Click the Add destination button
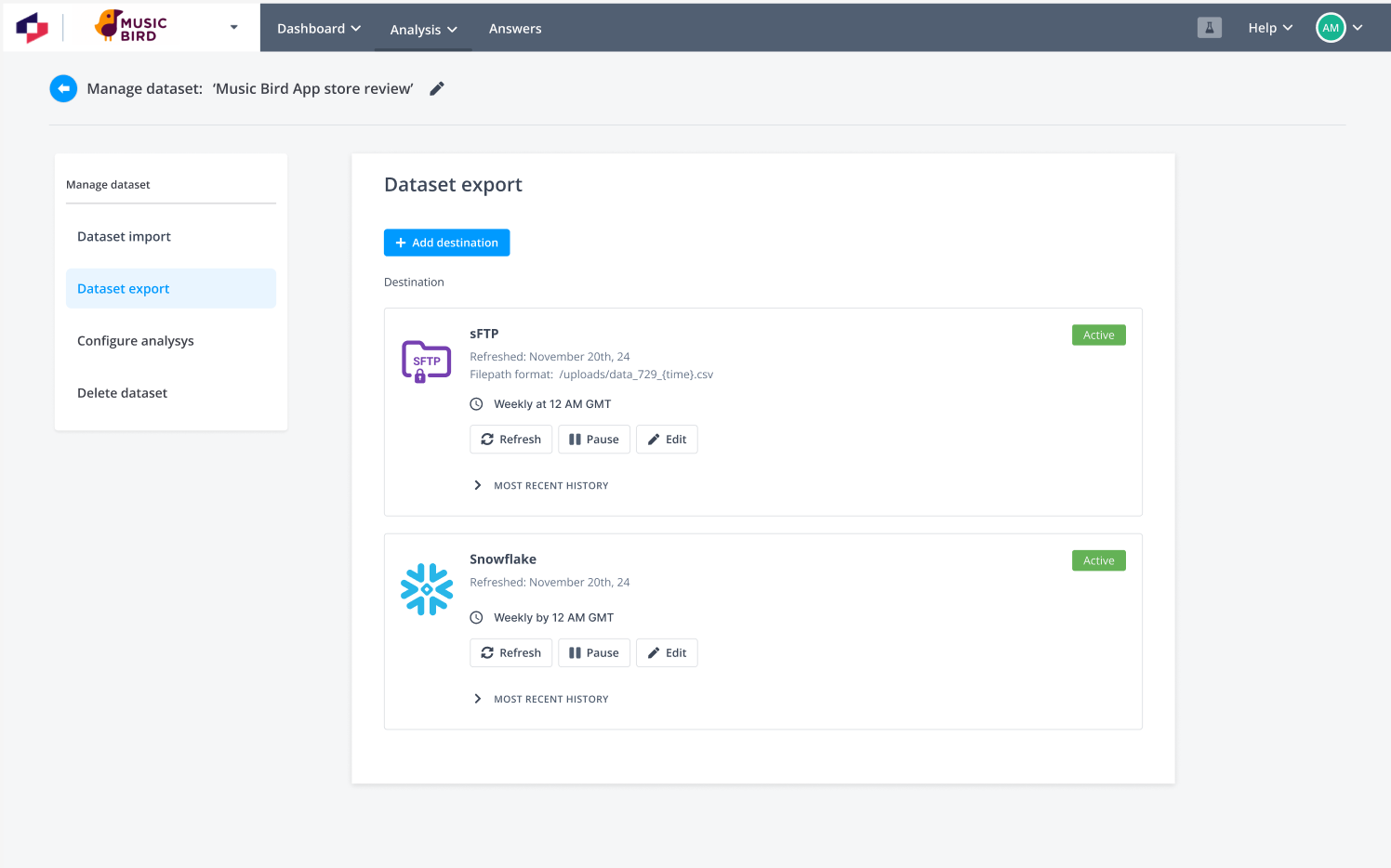This screenshot has width=1391, height=868. click(446, 243)
